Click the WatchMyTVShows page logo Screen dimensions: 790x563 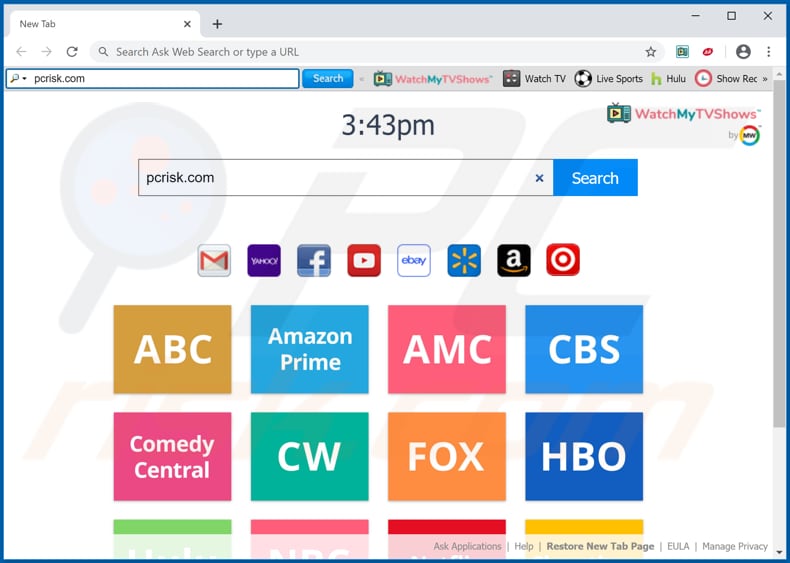[x=684, y=113]
